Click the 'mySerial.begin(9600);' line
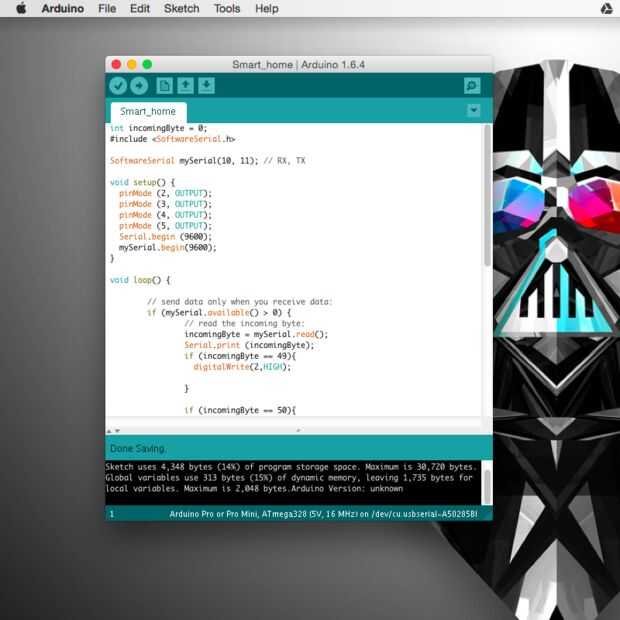The image size is (620, 620). point(168,248)
